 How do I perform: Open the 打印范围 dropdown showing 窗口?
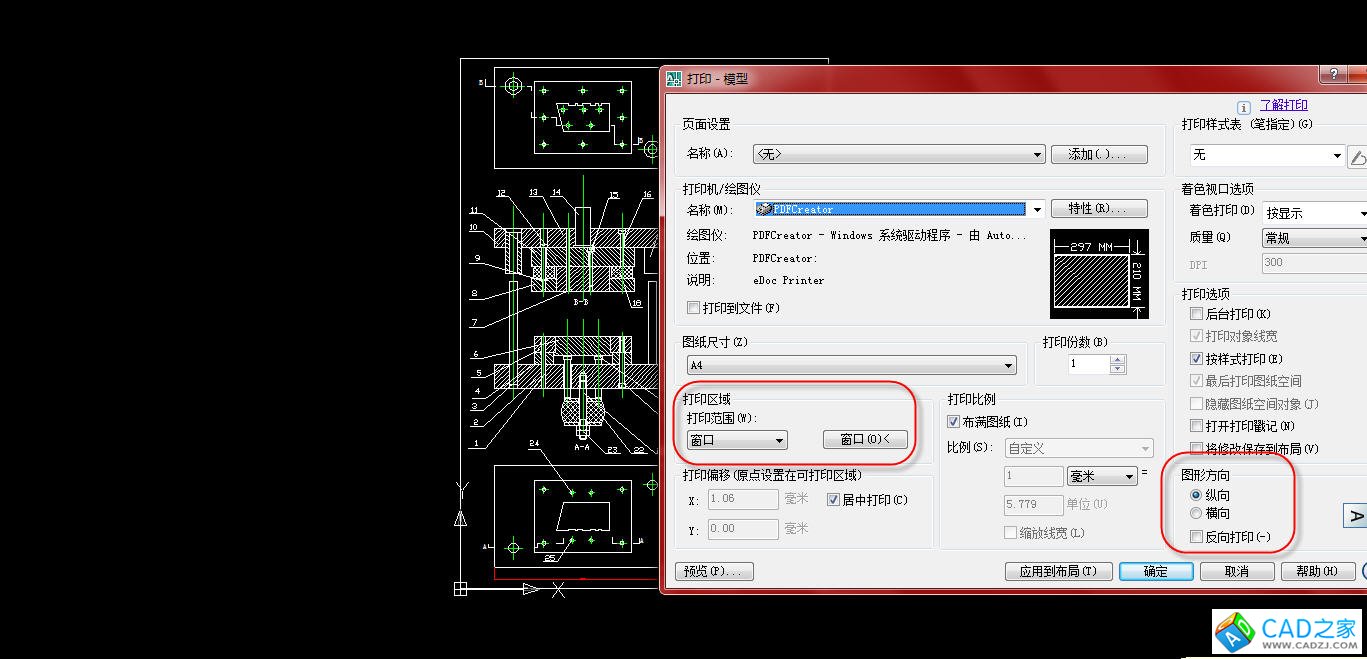[x=737, y=440]
